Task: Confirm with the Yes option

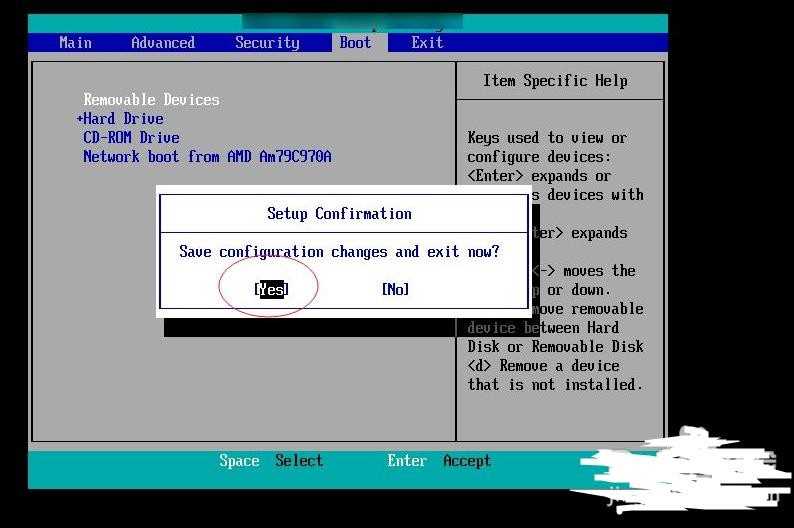Action: [x=271, y=289]
